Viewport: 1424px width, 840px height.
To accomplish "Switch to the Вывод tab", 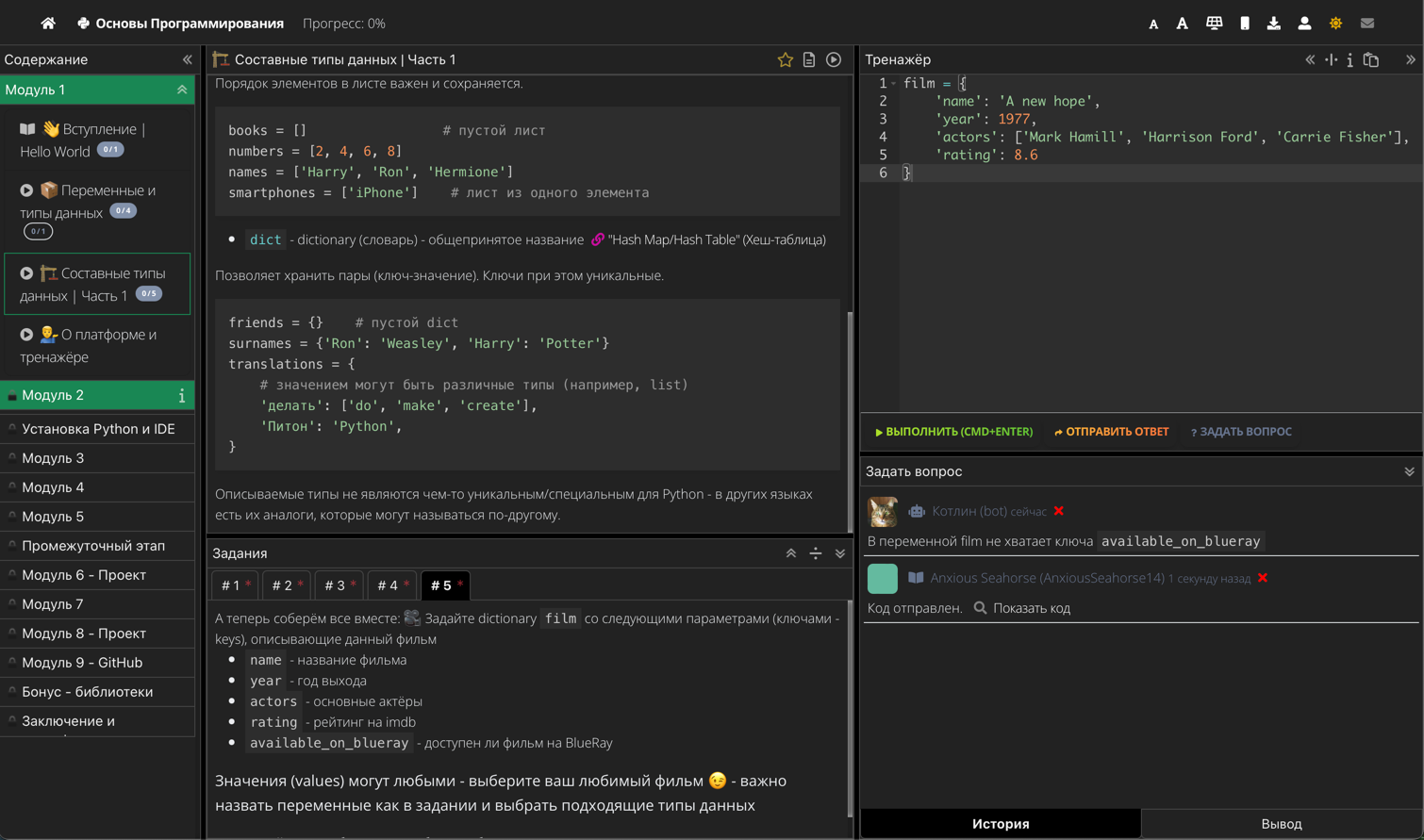I will point(1281,824).
